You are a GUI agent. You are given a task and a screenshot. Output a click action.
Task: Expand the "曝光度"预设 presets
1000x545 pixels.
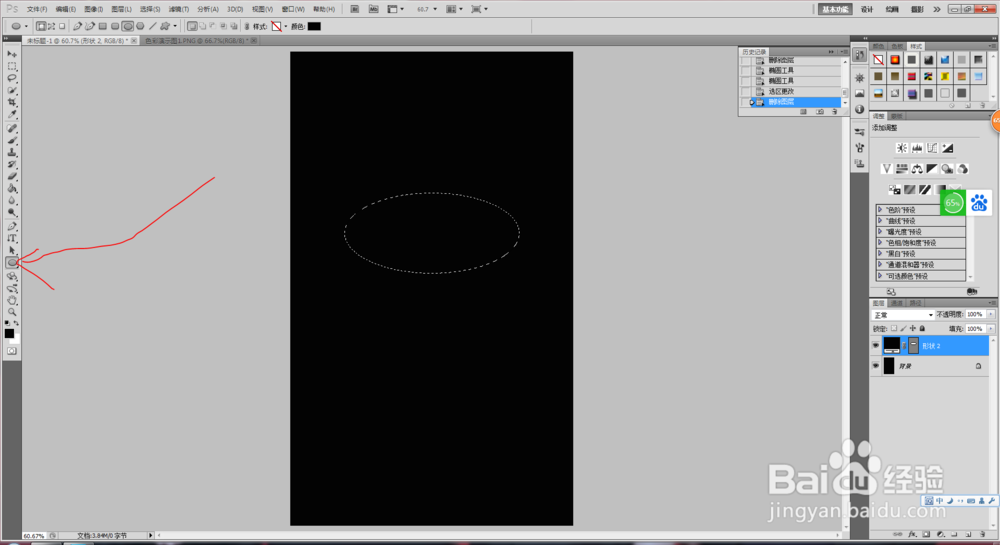(880, 231)
